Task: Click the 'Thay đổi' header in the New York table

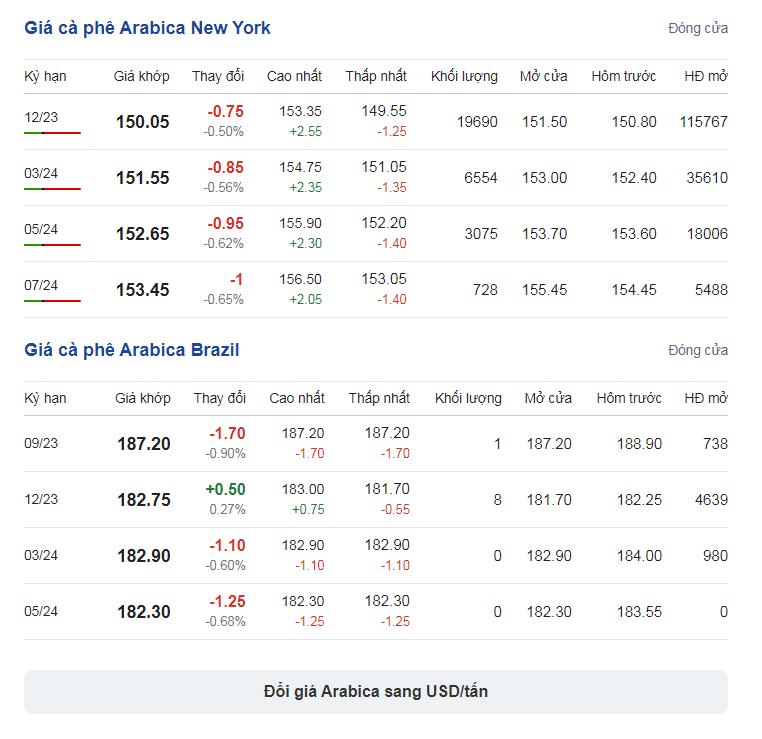Action: coord(218,76)
